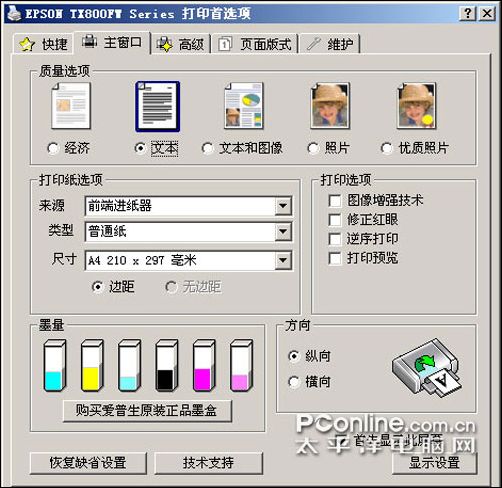
Task: Turn on the 打印预览 print preview checkbox
Action: 335,258
